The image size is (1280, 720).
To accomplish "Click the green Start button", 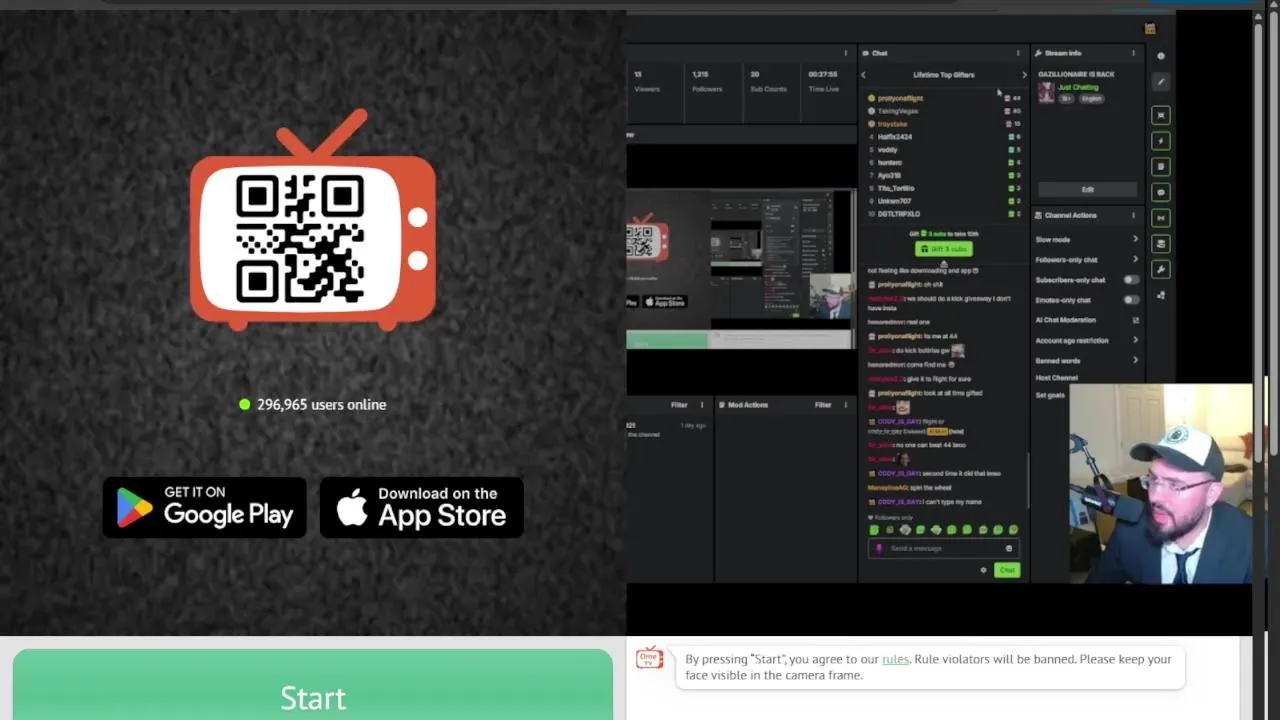I will [313, 685].
